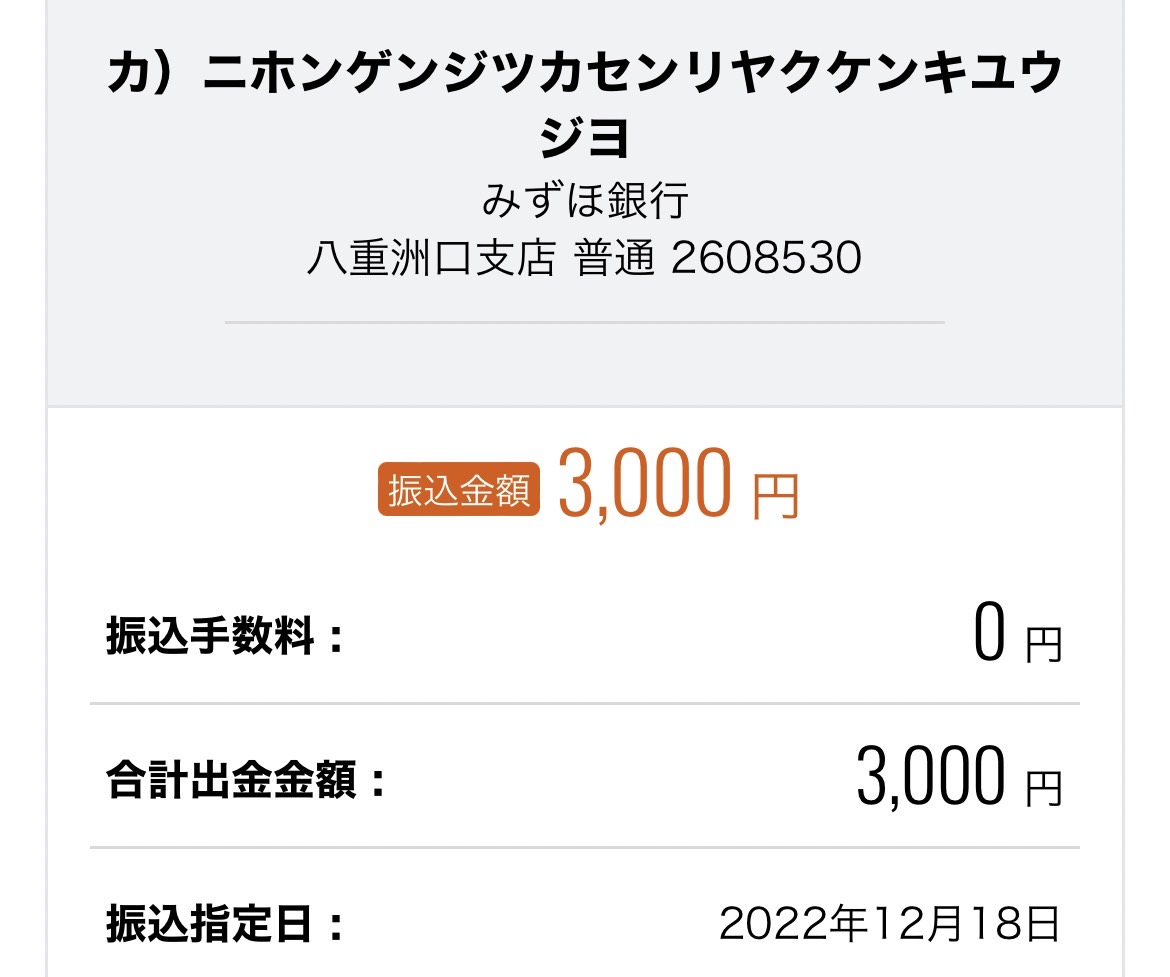Click the orange 円 symbol beside the transfer amount
1170x977 pixels.
tap(775, 496)
